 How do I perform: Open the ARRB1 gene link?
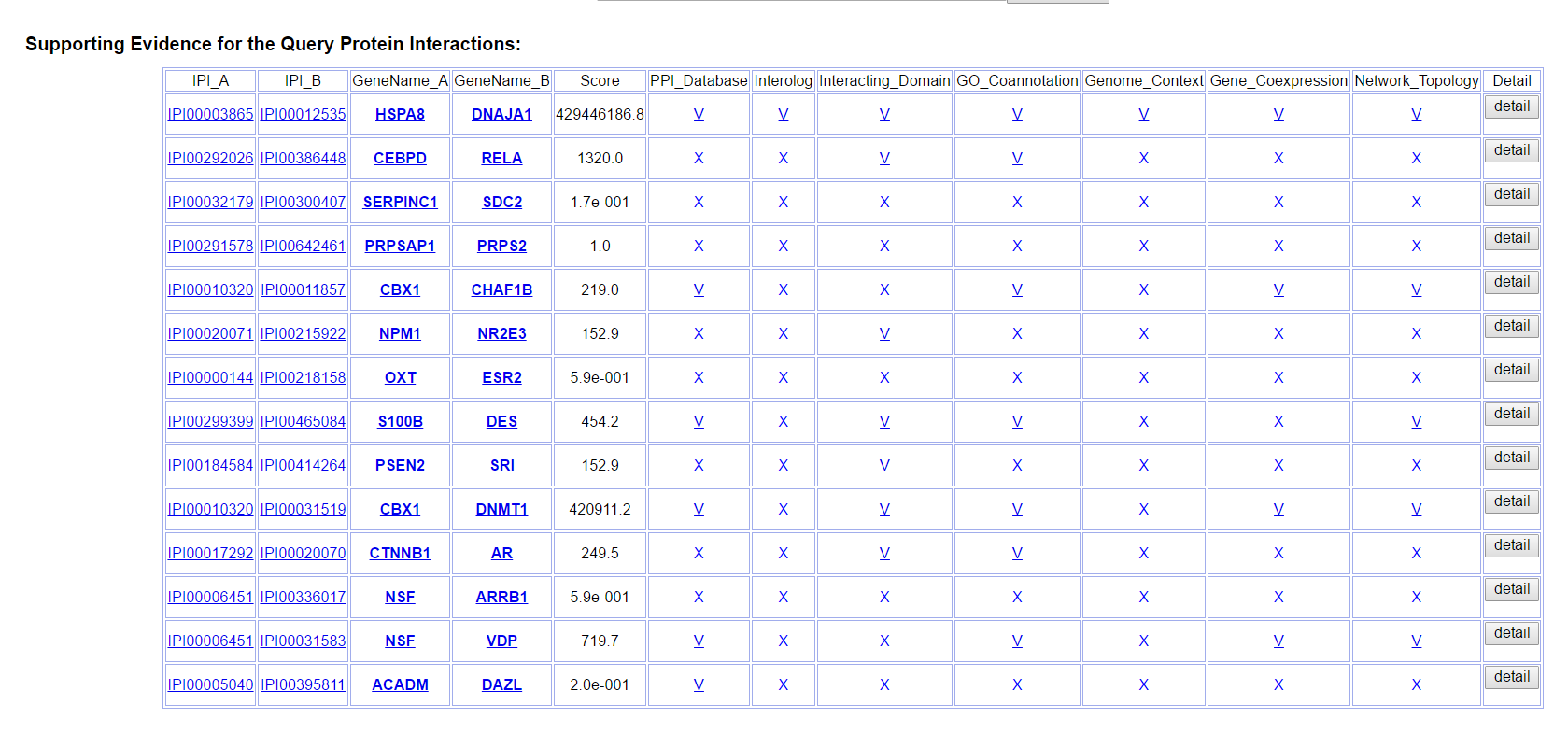(x=501, y=597)
